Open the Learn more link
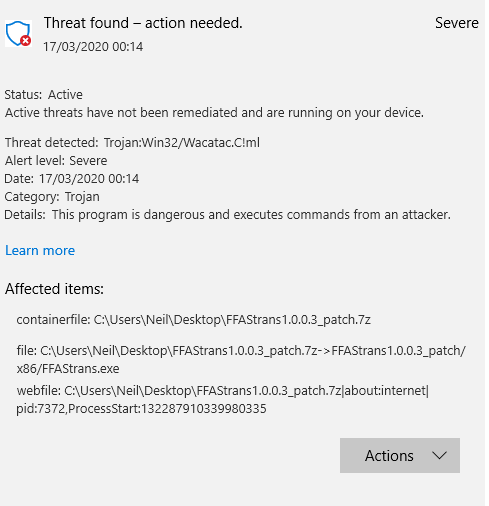The height and width of the screenshot is (506, 489). pyautogui.click(x=40, y=250)
